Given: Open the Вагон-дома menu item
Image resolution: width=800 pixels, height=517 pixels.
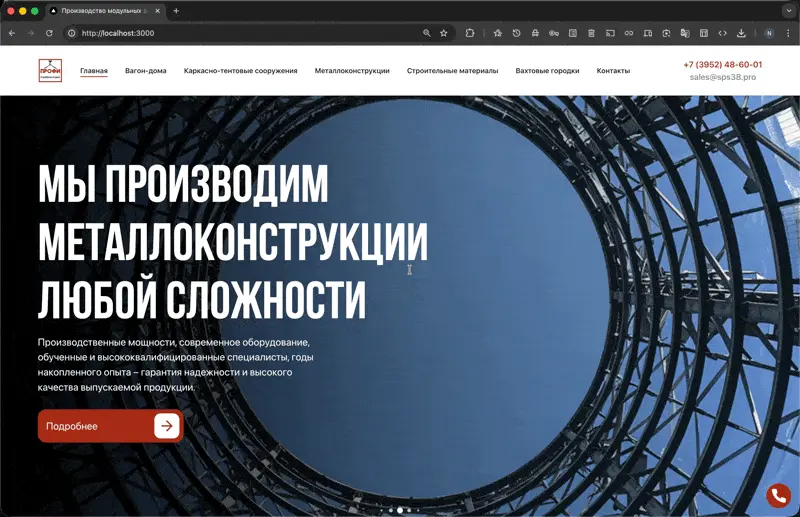Looking at the screenshot, I should pos(145,71).
